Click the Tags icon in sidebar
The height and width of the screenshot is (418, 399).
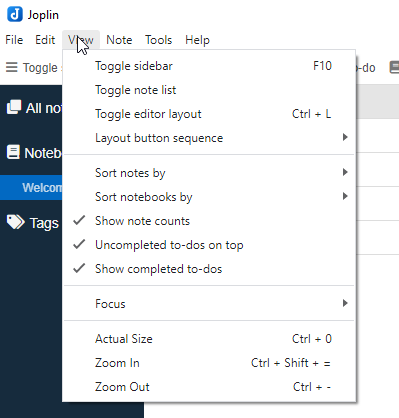pyautogui.click(x=15, y=222)
